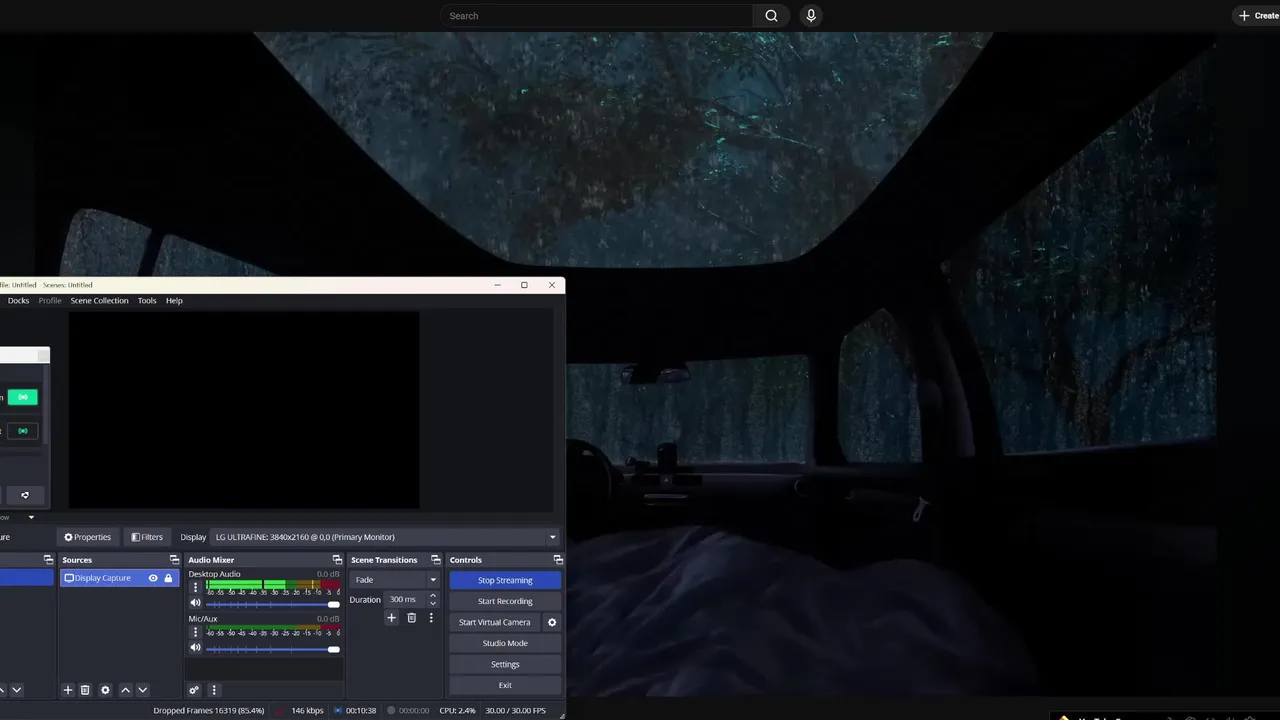Expand the small dropdown arrow below the dock
Viewport: 1280px width, 720px height.
tap(31, 517)
